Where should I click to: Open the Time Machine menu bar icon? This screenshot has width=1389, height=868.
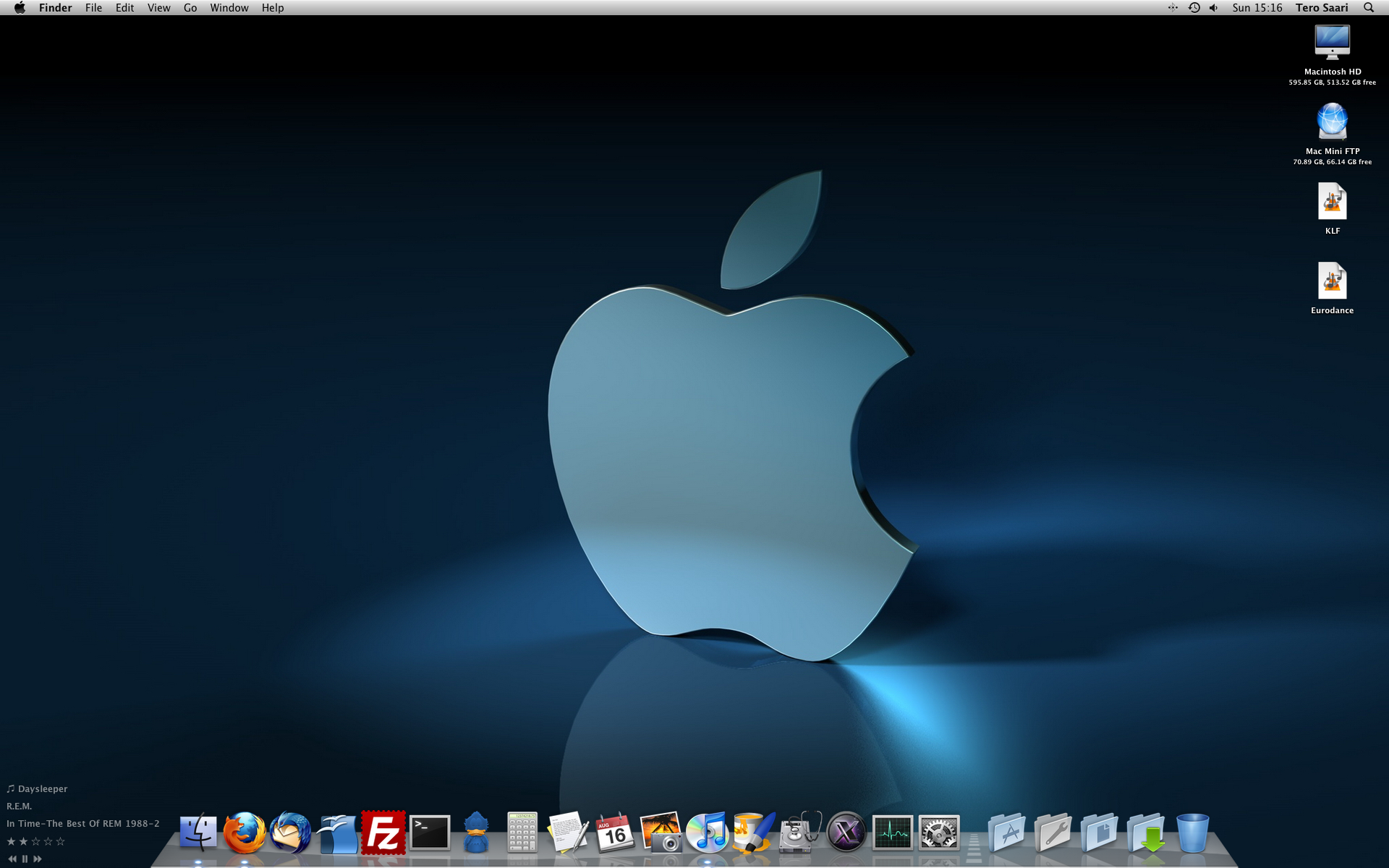[1194, 8]
